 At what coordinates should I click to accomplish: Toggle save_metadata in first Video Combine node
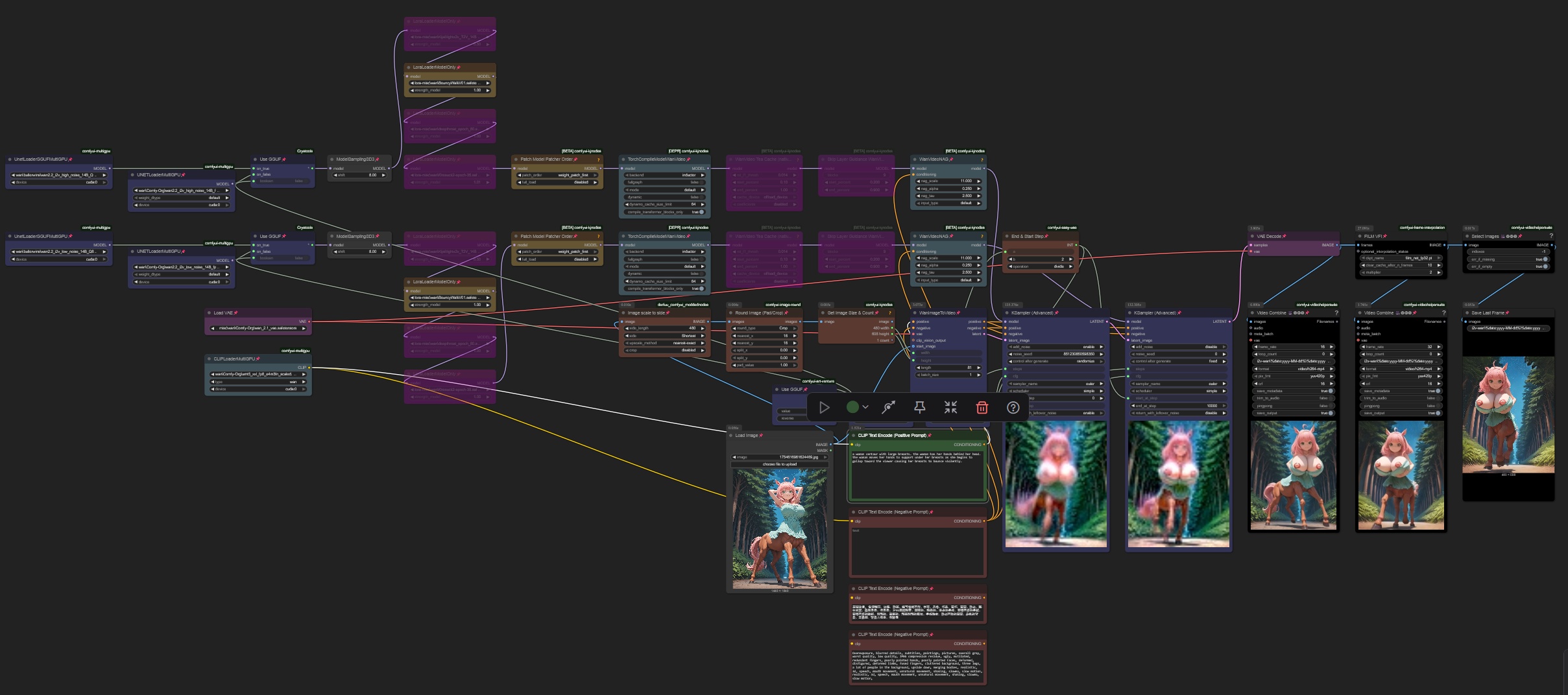coord(1293,391)
